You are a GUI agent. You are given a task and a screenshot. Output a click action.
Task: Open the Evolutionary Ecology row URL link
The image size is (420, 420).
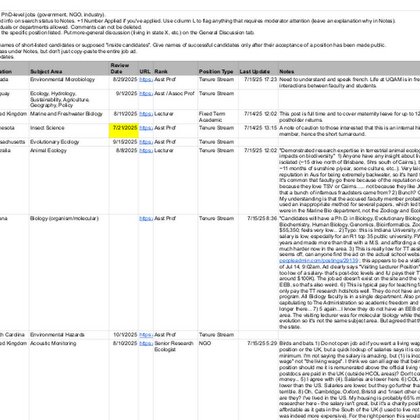coord(146,142)
